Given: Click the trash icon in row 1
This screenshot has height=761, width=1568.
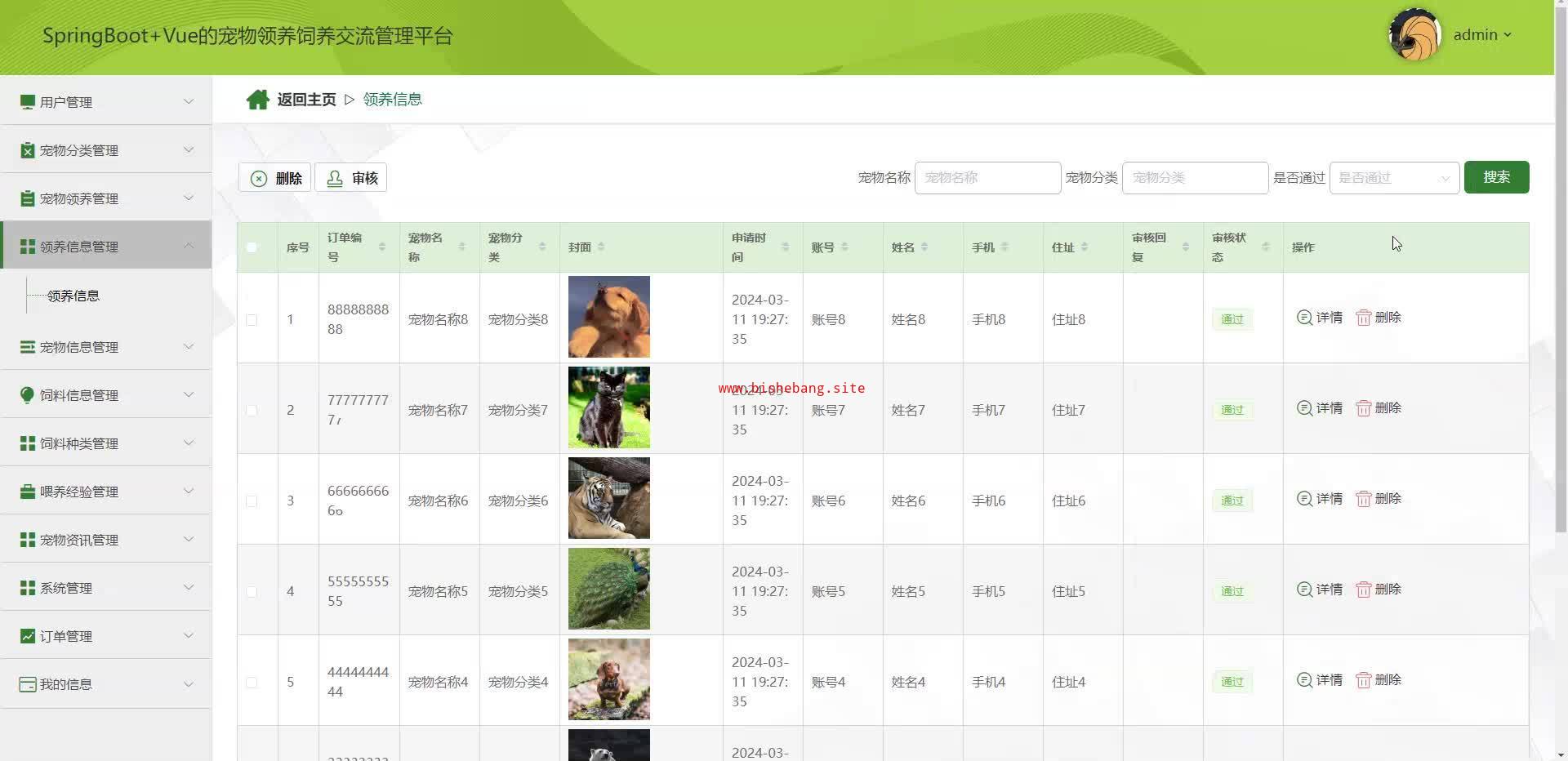Looking at the screenshot, I should pyautogui.click(x=1363, y=318).
